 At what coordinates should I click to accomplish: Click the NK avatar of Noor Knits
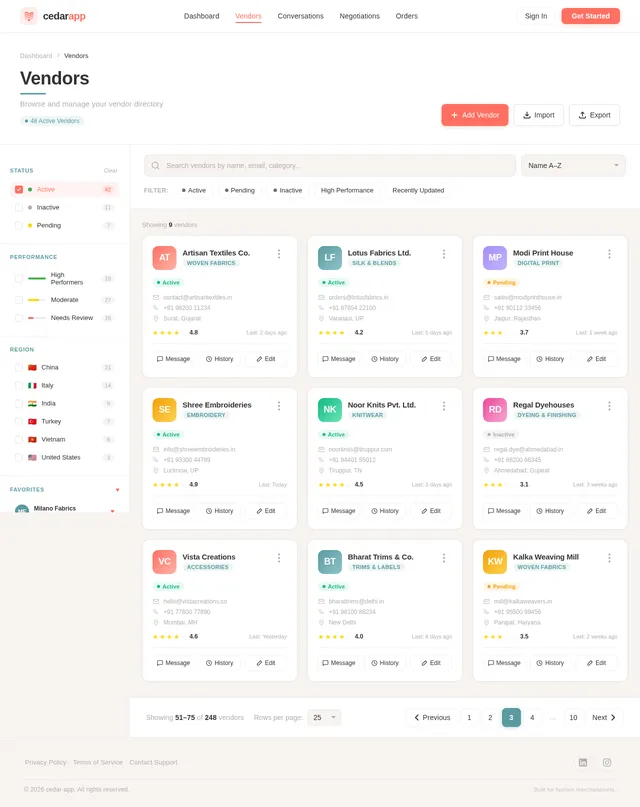pyautogui.click(x=330, y=410)
